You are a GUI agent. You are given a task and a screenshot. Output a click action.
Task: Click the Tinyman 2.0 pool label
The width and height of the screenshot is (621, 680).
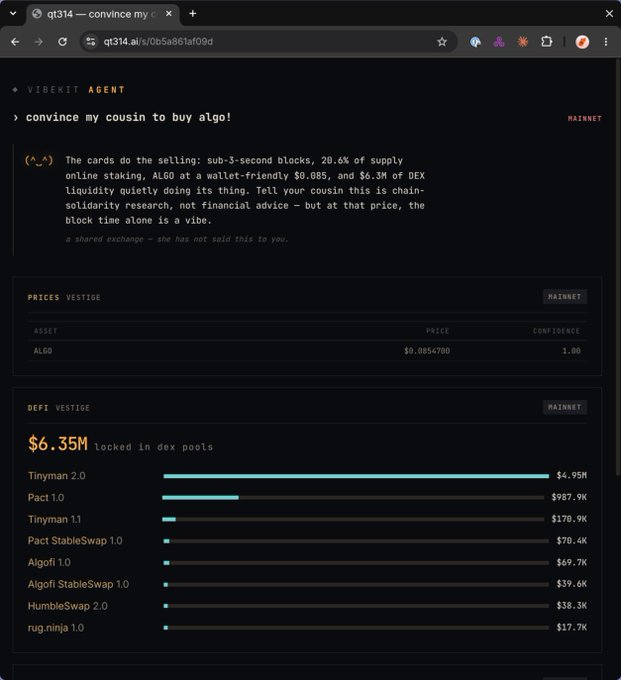[x=57, y=476]
